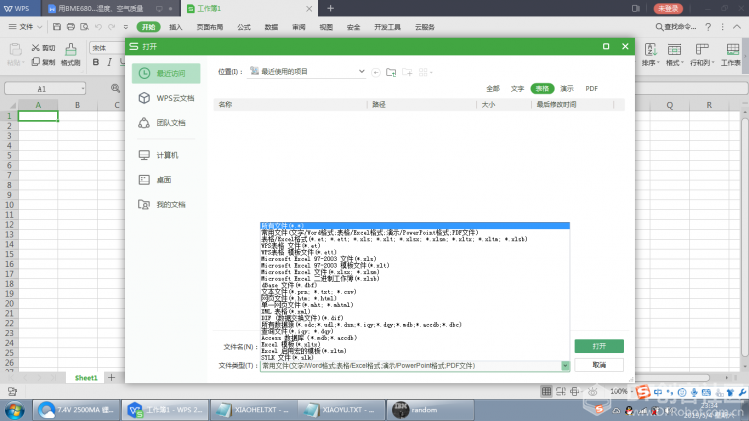Click the new folder icon in dialog
This screenshot has width=749, height=421.
click(x=407, y=72)
